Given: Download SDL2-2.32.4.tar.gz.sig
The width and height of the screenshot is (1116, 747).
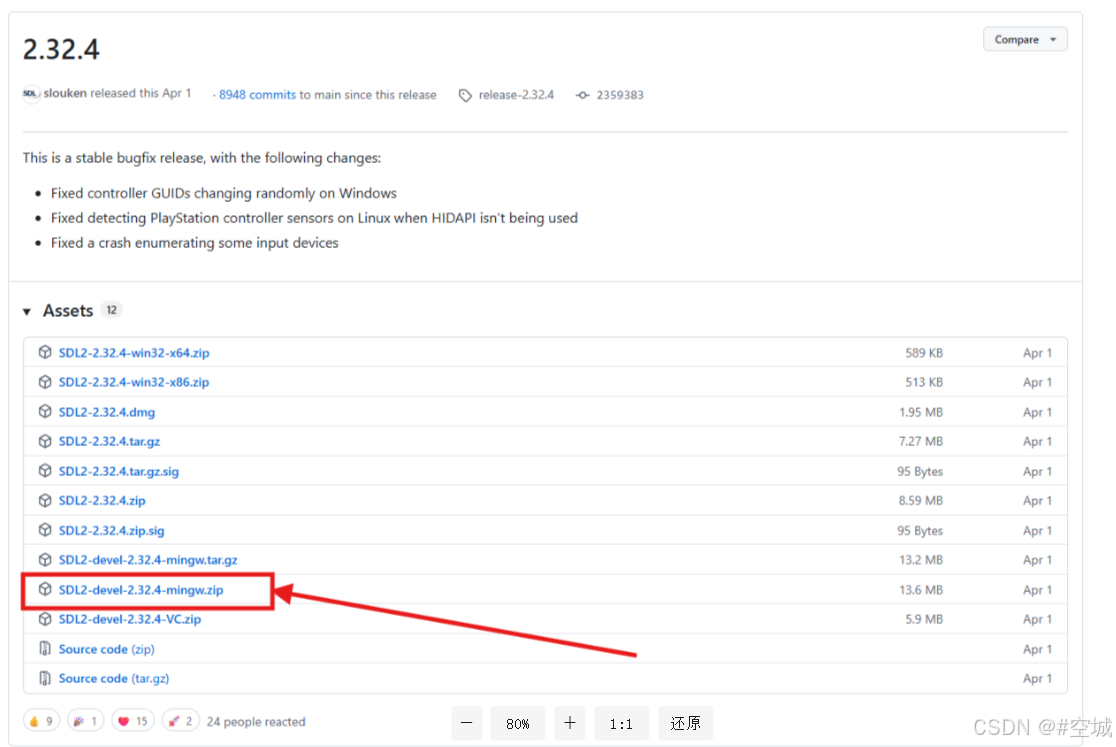Looking at the screenshot, I should 119,472.
